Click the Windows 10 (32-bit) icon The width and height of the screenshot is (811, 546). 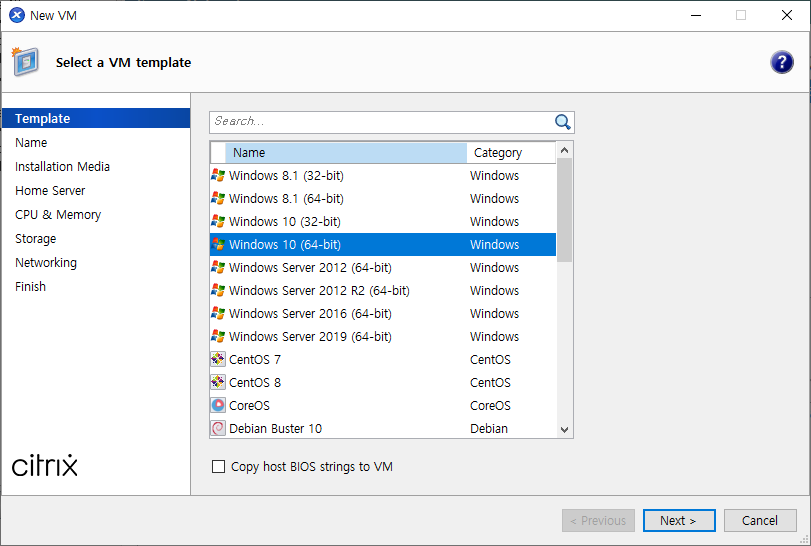tap(218, 221)
